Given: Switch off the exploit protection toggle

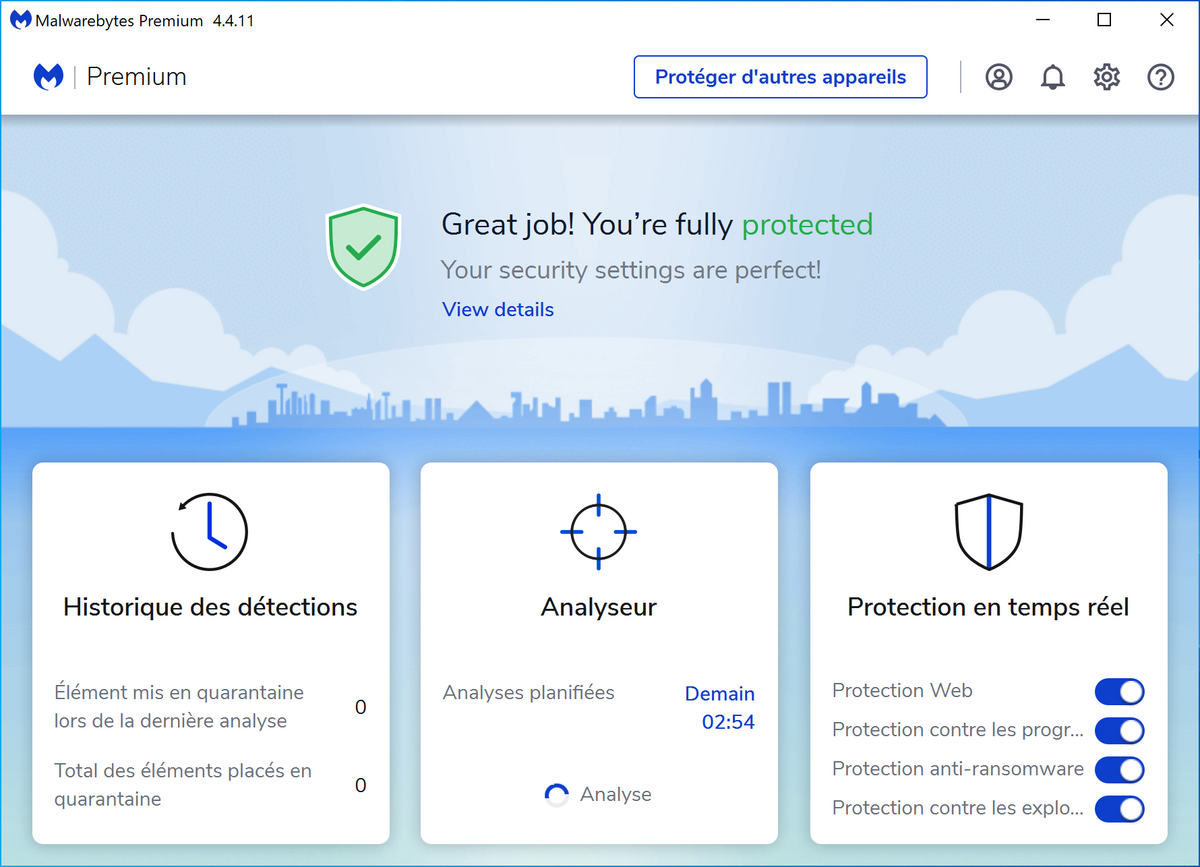Looking at the screenshot, I should (x=1119, y=808).
